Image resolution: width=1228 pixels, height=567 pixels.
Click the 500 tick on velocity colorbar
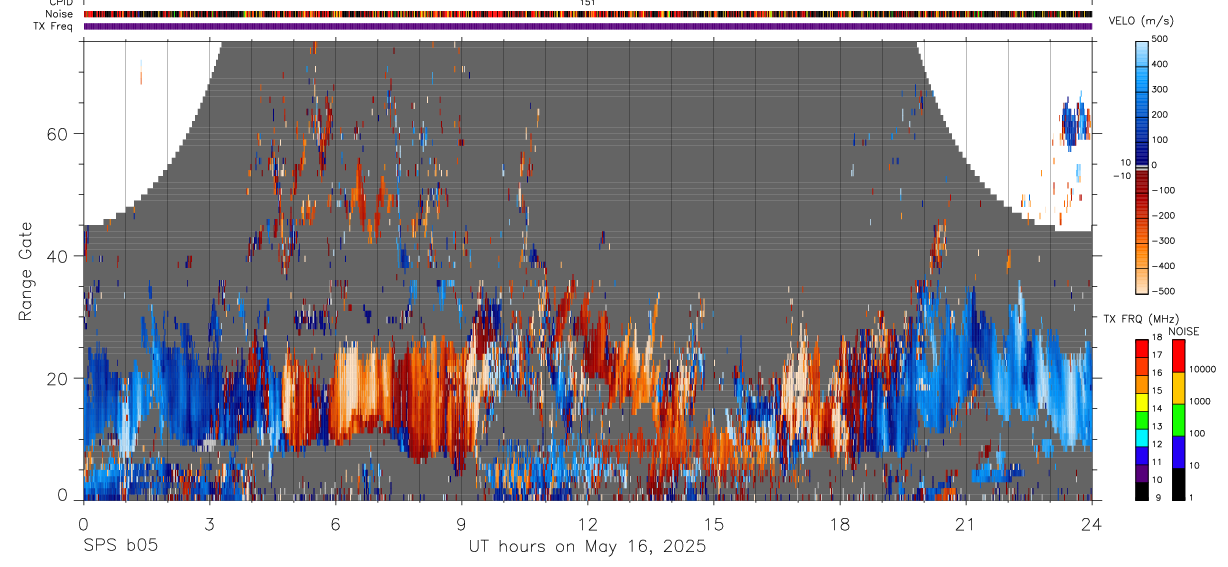pos(1161,39)
